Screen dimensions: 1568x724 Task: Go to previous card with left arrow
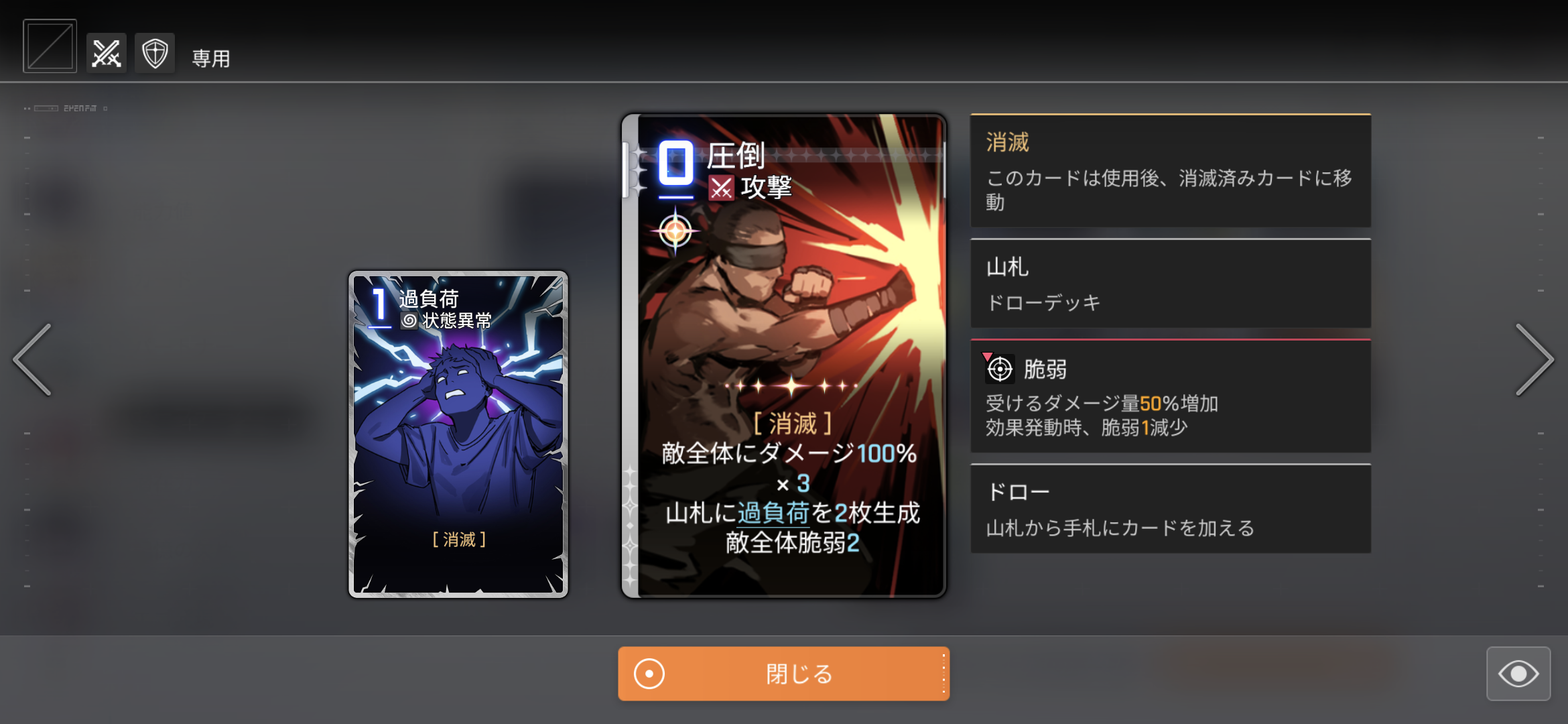tap(32, 360)
